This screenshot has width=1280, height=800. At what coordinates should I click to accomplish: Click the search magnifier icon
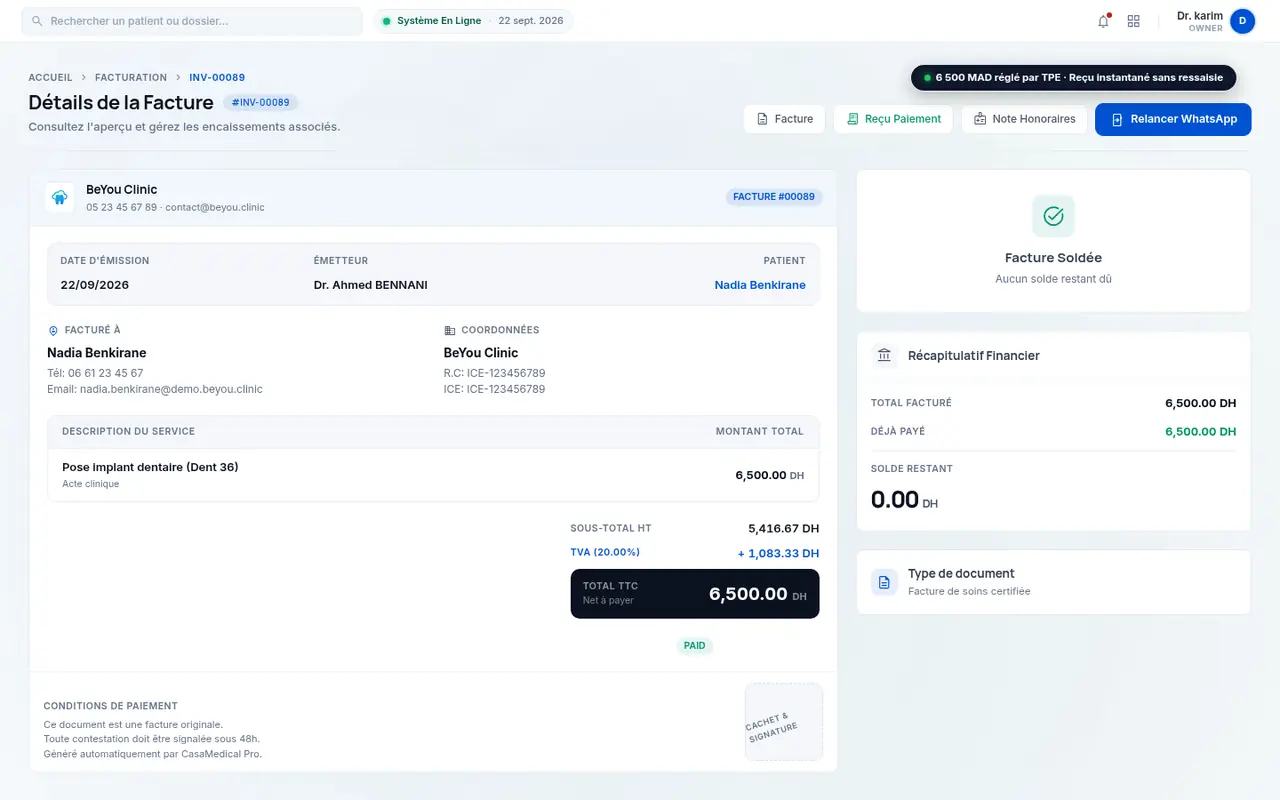(x=37, y=21)
